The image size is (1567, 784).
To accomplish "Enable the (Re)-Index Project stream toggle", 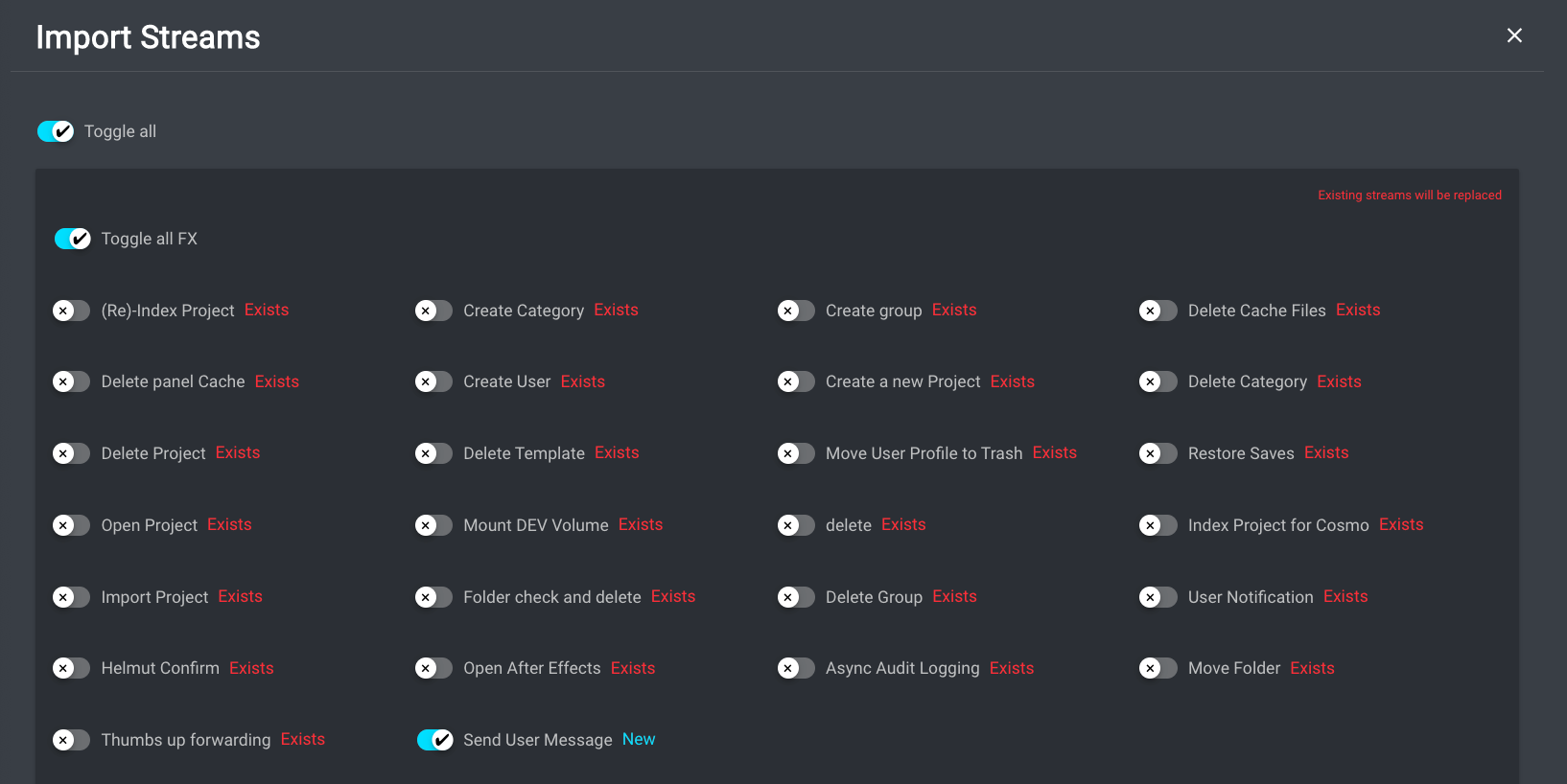I will pyautogui.click(x=71, y=311).
